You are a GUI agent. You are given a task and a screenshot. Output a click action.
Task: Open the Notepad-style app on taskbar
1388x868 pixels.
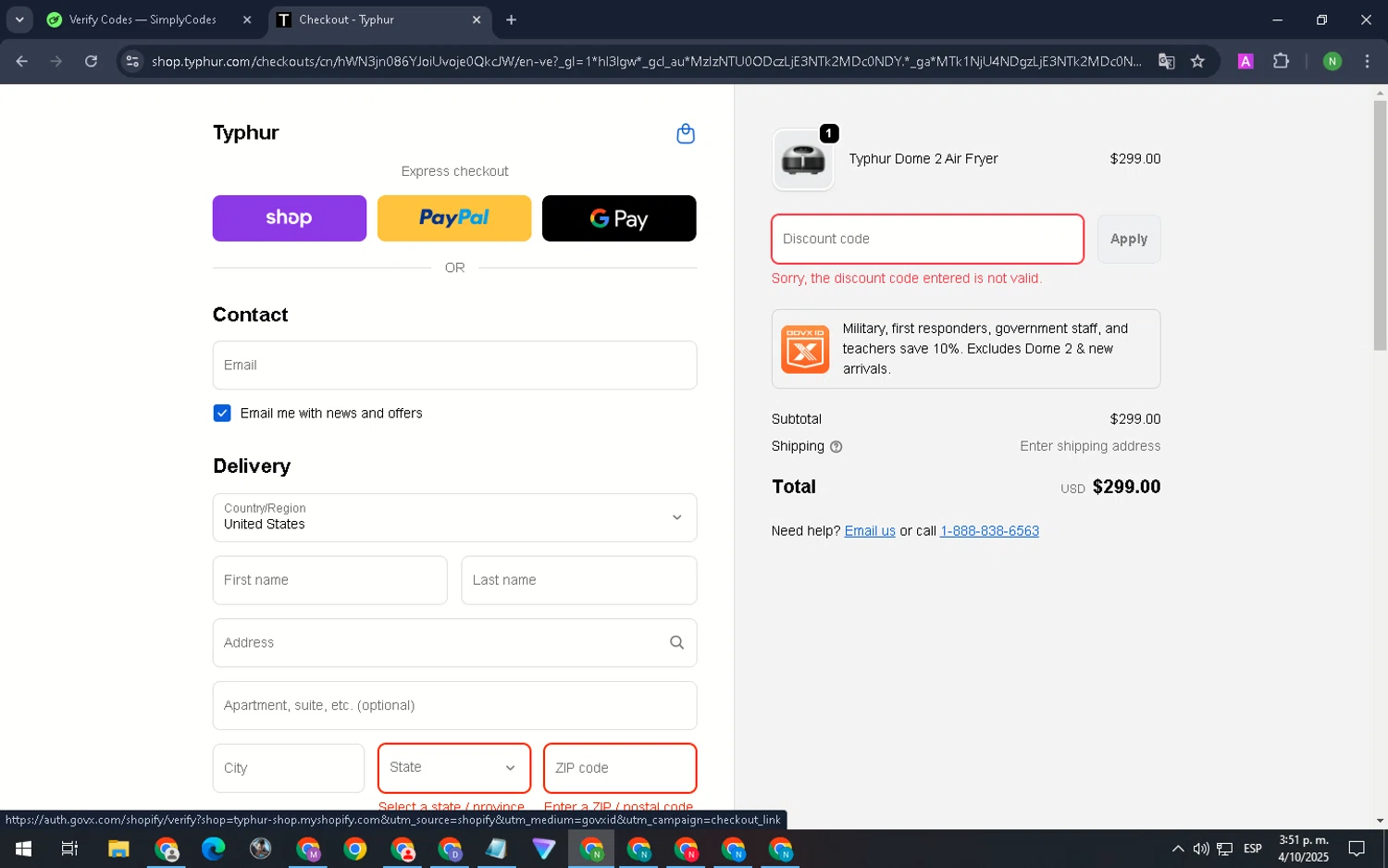[x=496, y=849]
